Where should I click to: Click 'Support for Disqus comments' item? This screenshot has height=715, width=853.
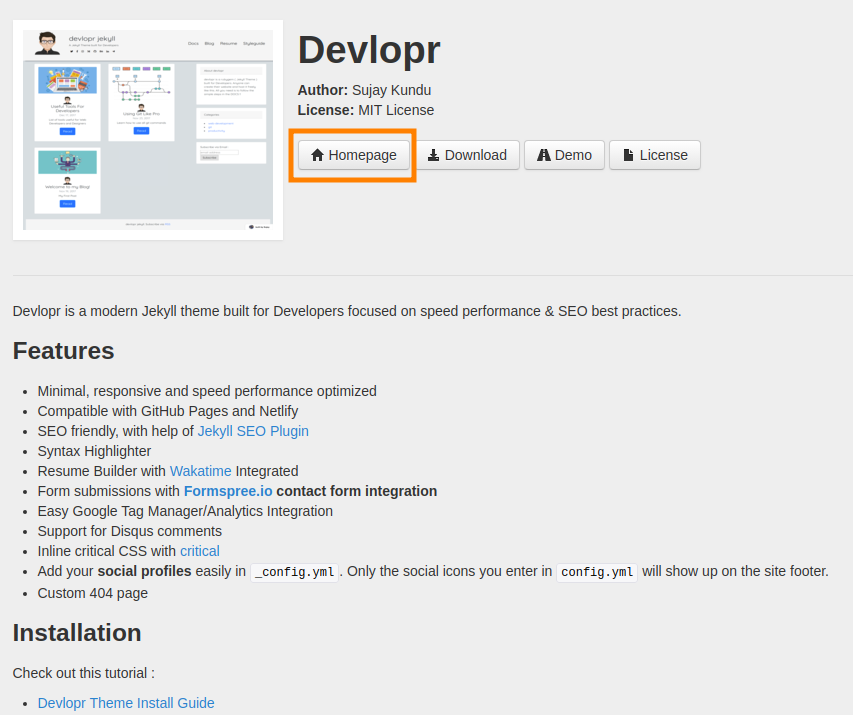pyautogui.click(x=129, y=531)
